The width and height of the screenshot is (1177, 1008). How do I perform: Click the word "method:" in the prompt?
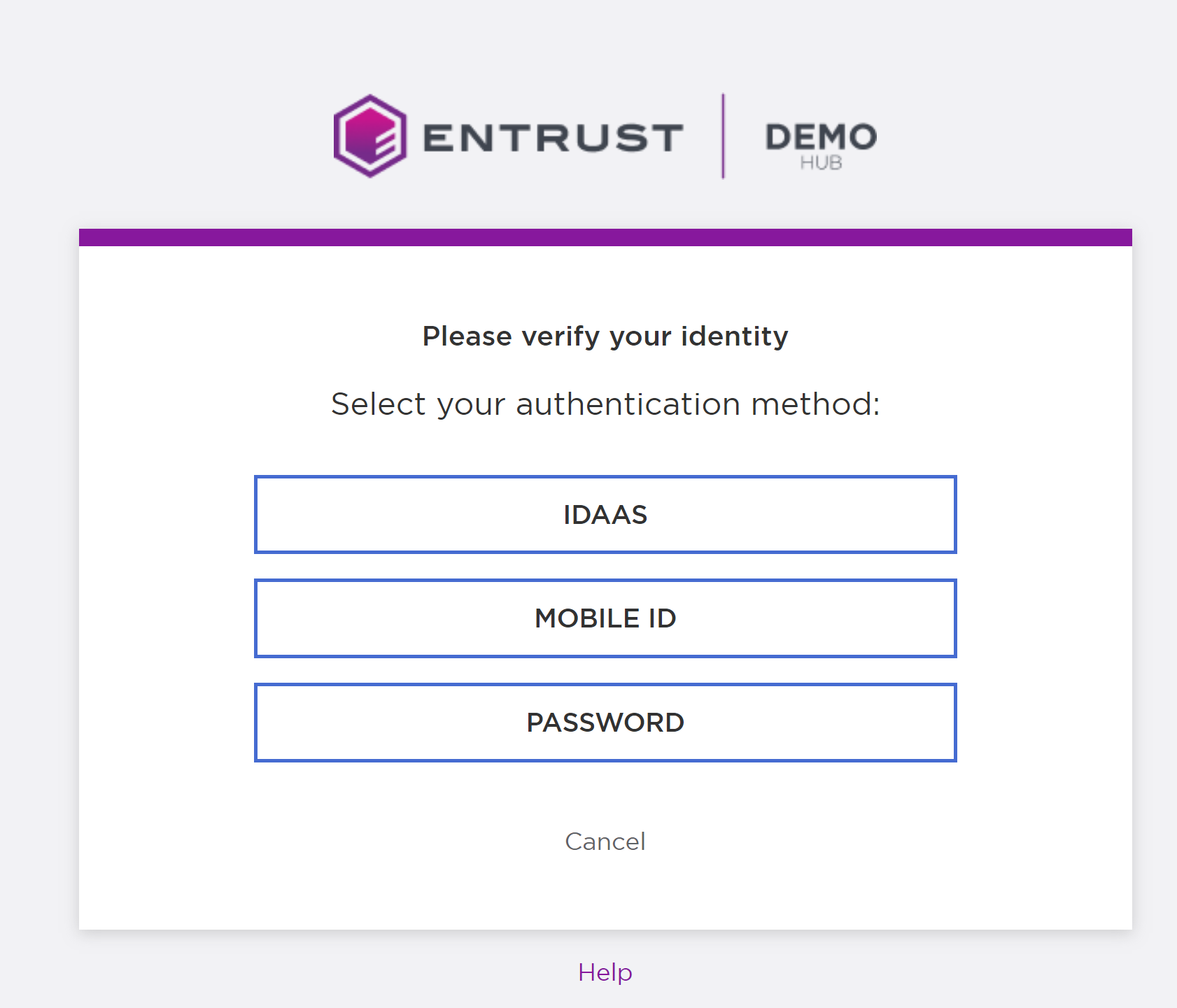815,404
